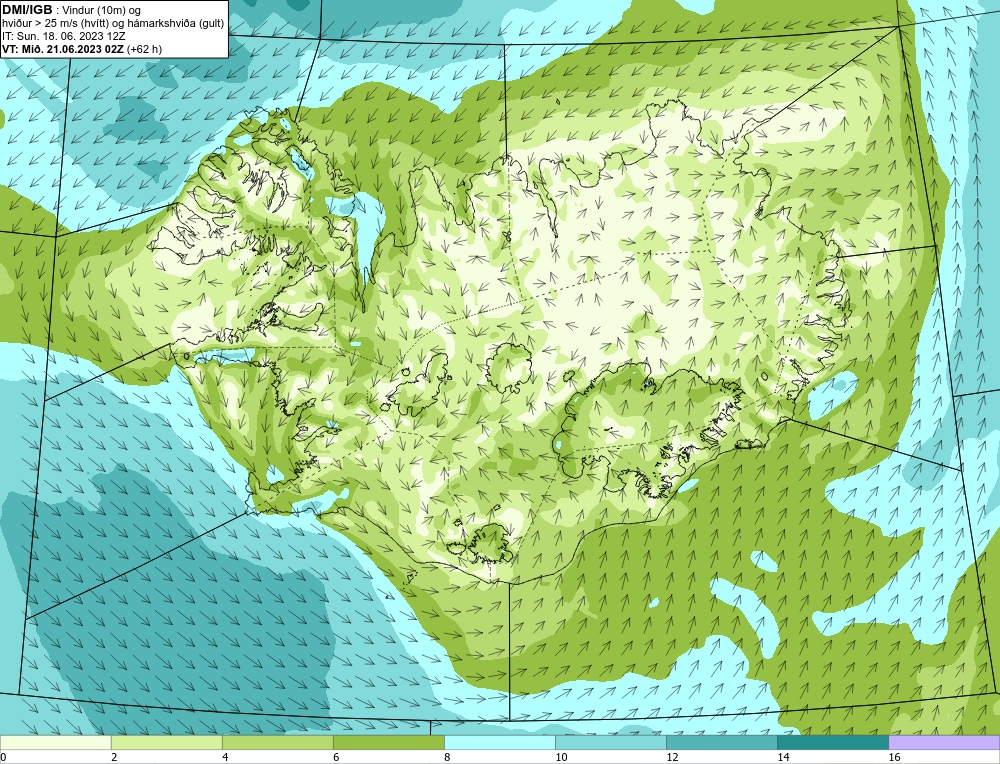Choose the 10–12 m/s light teal legend swatch
Viewport: 1000px width, 764px height.
[610, 742]
